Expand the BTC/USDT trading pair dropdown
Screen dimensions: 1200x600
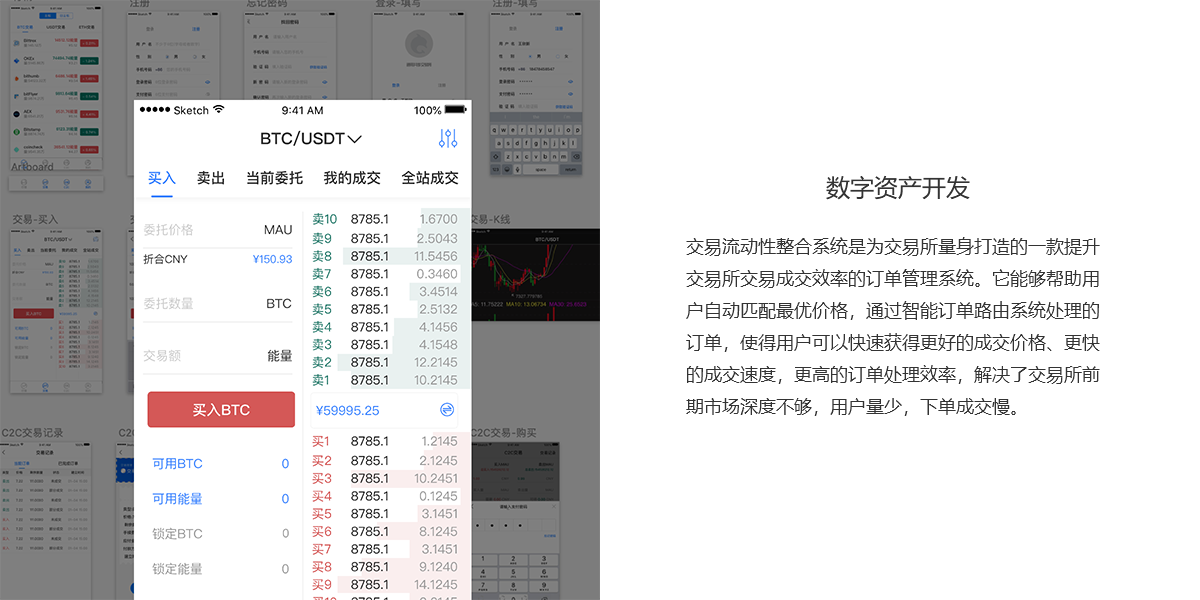click(310, 139)
